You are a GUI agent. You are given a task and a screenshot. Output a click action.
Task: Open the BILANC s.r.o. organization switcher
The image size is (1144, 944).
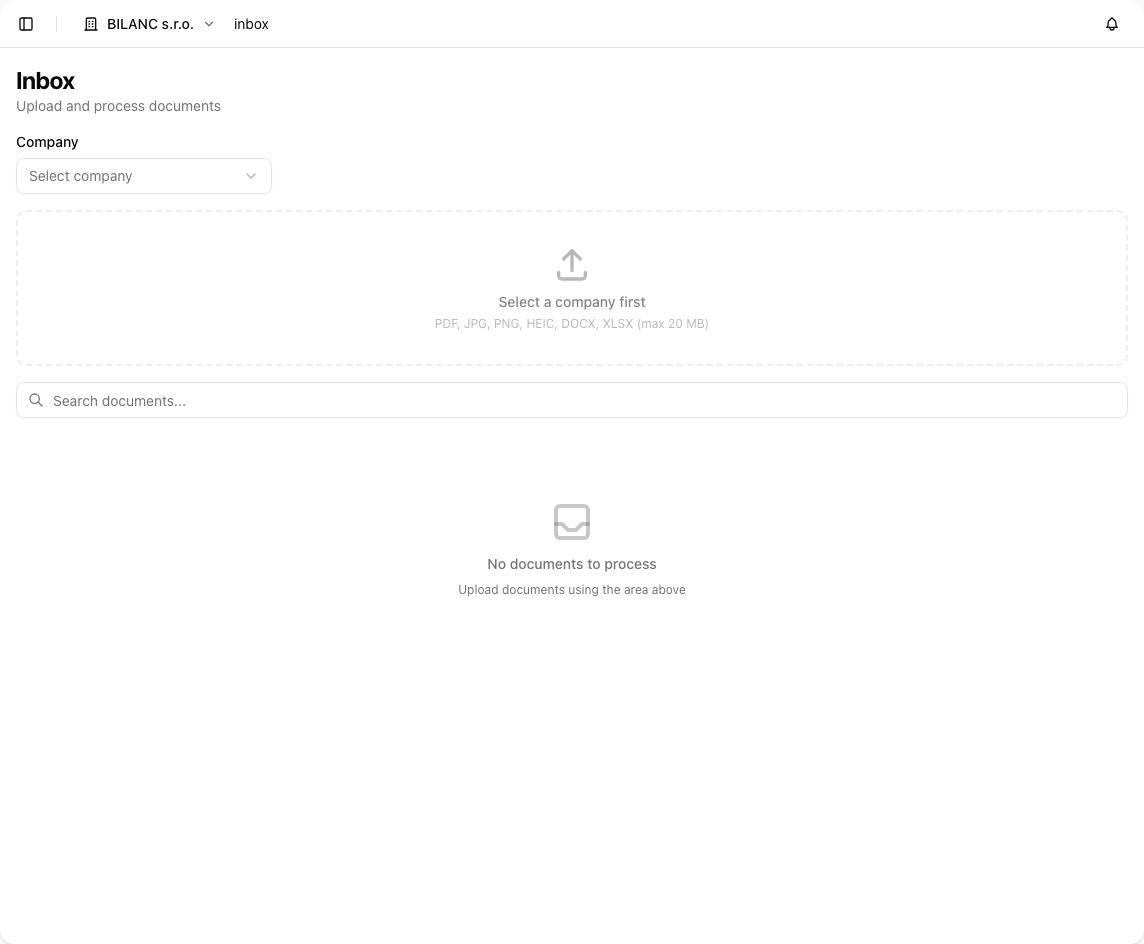pyautogui.click(x=150, y=24)
